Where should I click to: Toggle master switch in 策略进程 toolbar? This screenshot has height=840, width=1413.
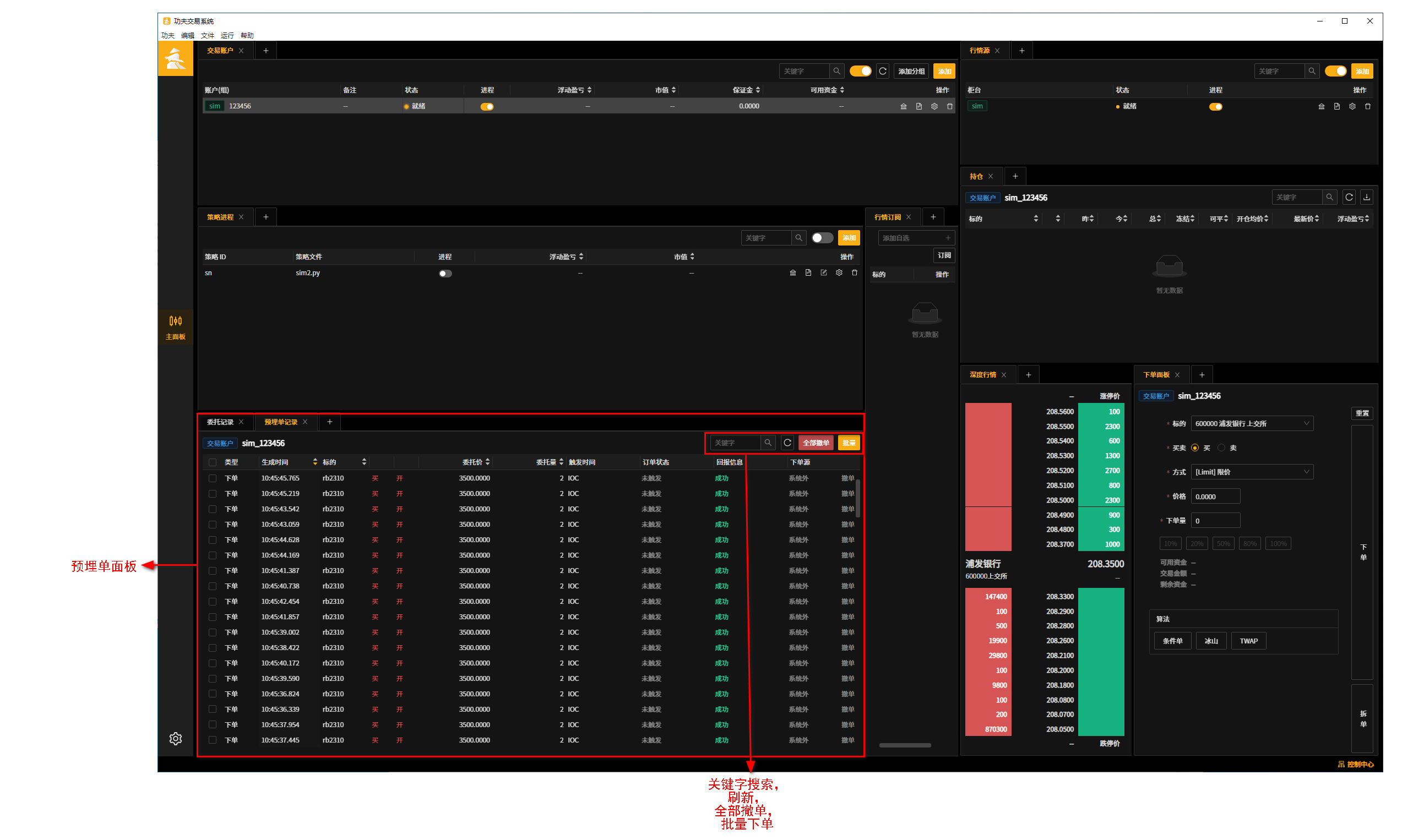click(823, 238)
